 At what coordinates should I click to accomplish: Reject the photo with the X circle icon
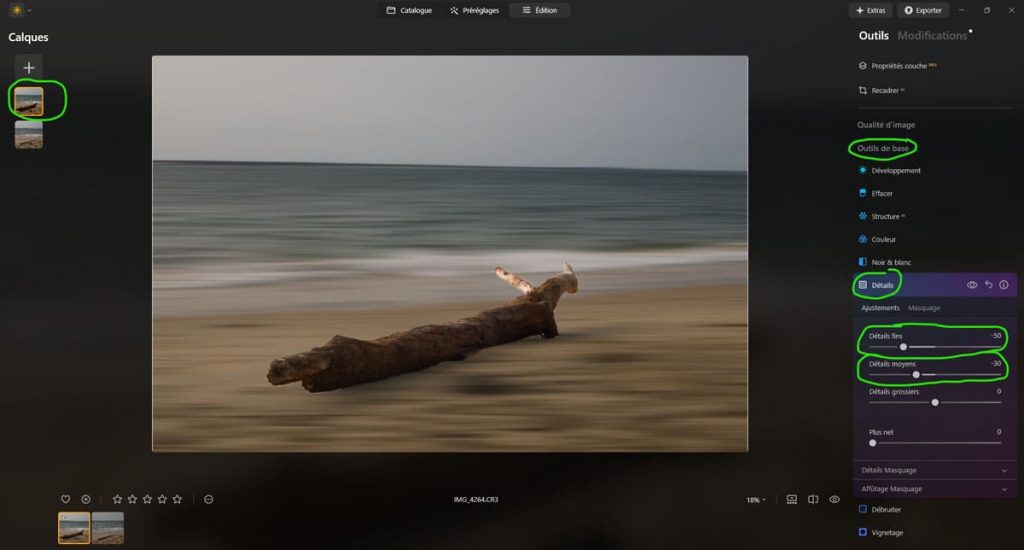point(86,499)
